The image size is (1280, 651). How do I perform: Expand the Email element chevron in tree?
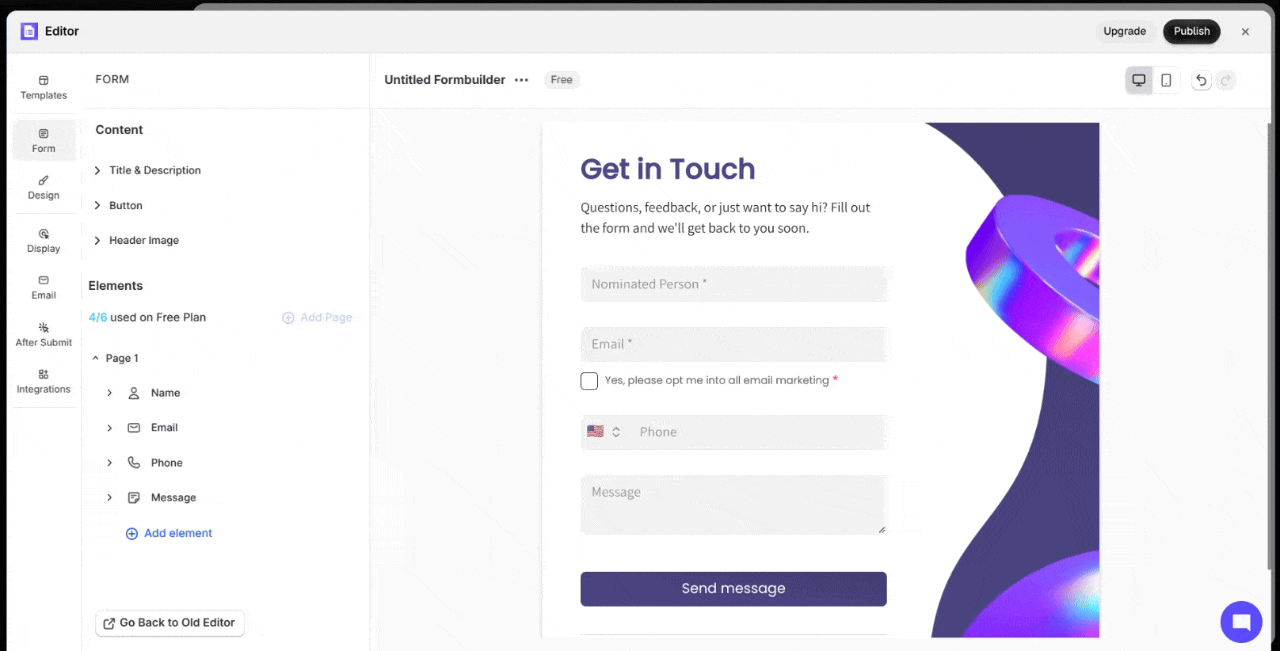coord(110,428)
